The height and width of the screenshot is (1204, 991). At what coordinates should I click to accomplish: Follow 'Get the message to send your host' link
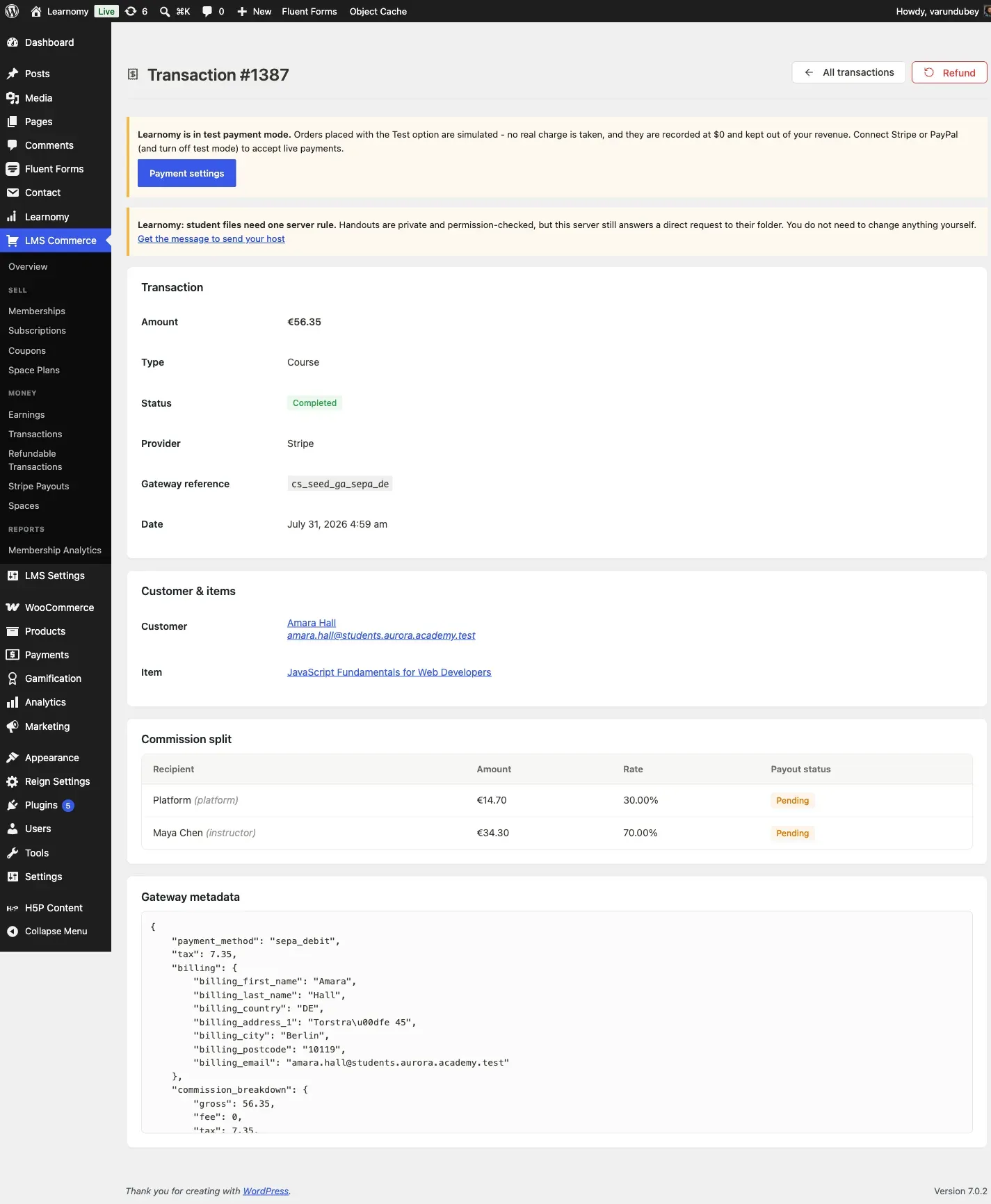211,238
